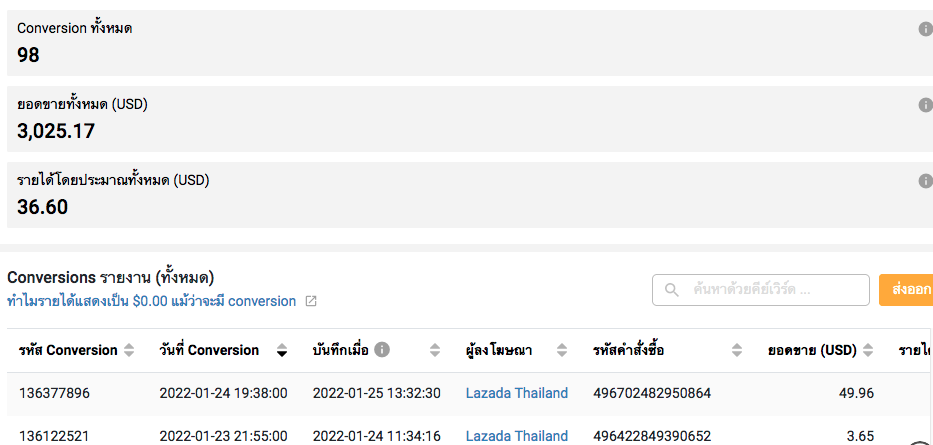The height and width of the screenshot is (445, 933).
Task: Click the ส่งออก export button
Action: coord(906,290)
